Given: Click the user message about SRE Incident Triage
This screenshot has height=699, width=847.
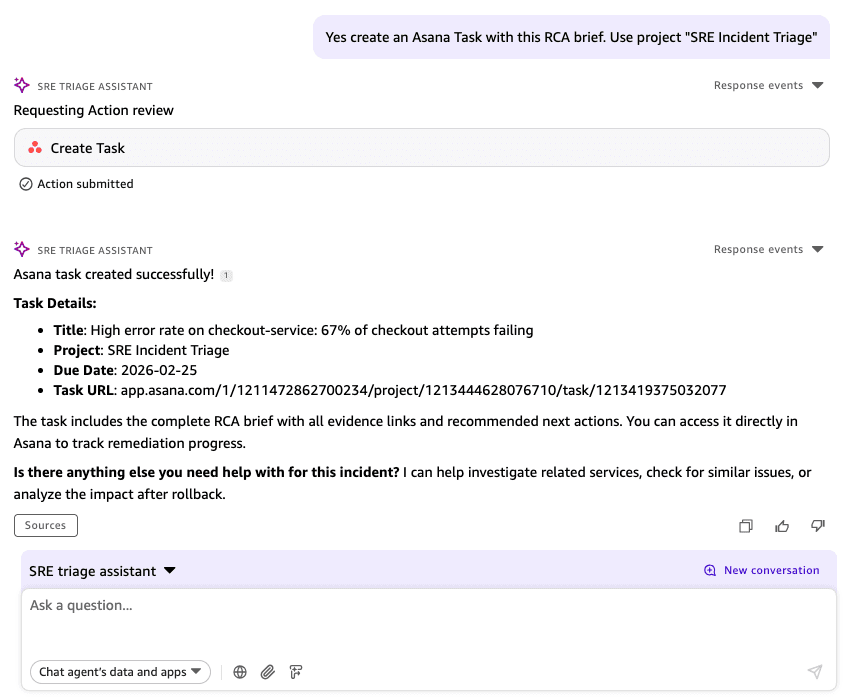Looking at the screenshot, I should point(571,37).
